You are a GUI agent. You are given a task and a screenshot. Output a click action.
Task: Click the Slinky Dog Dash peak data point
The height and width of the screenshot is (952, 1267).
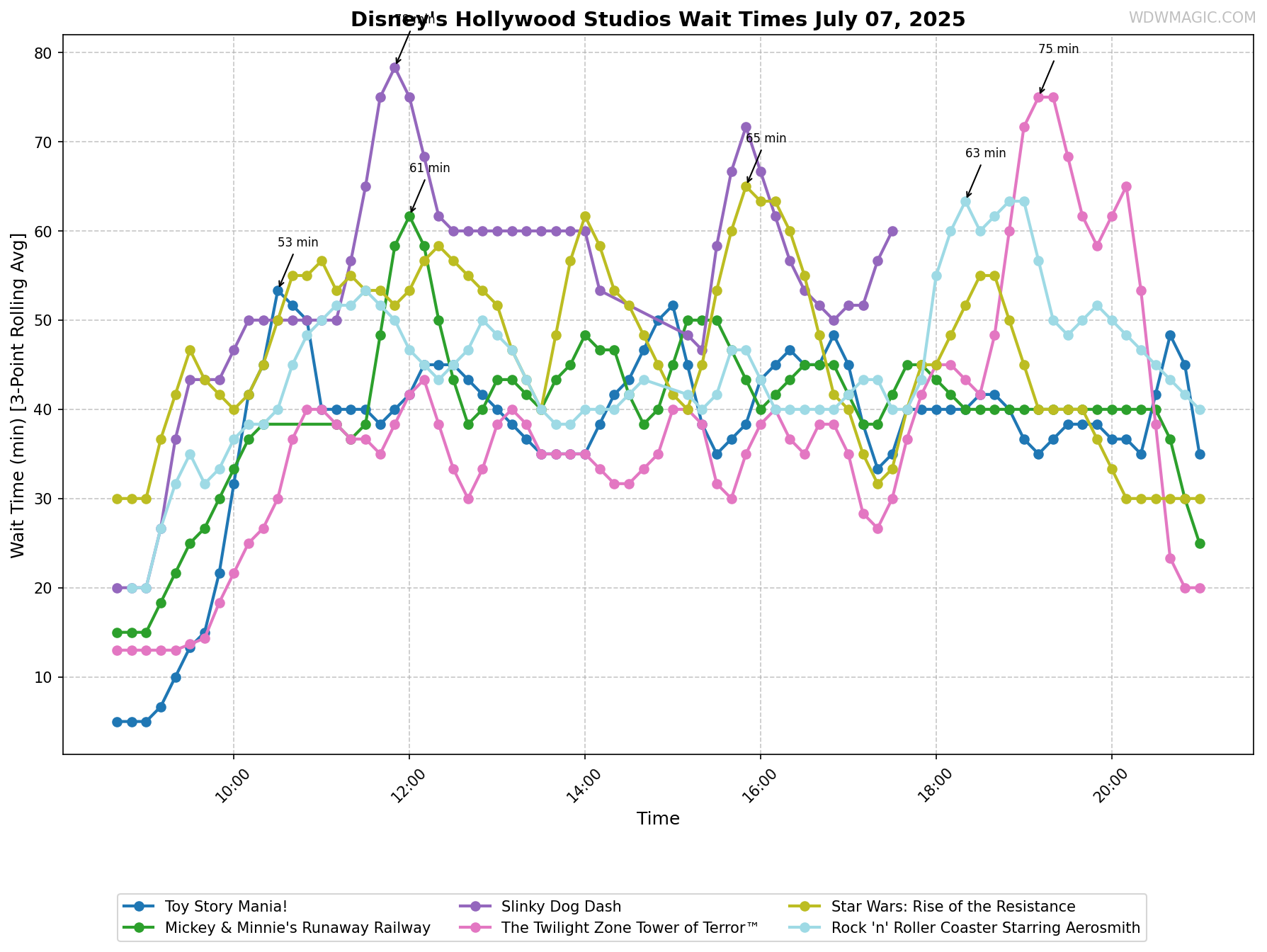pyautogui.click(x=394, y=68)
